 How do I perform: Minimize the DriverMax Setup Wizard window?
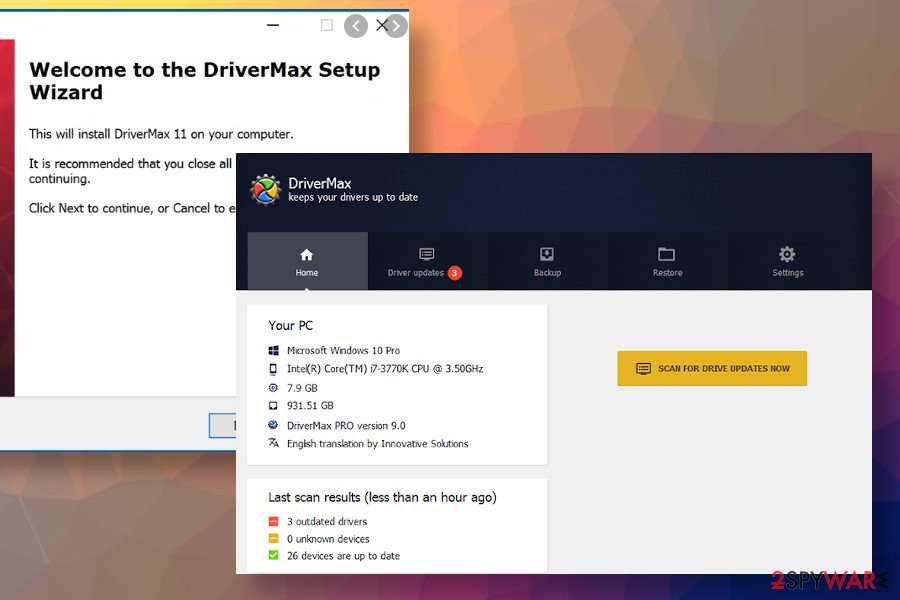pos(273,25)
